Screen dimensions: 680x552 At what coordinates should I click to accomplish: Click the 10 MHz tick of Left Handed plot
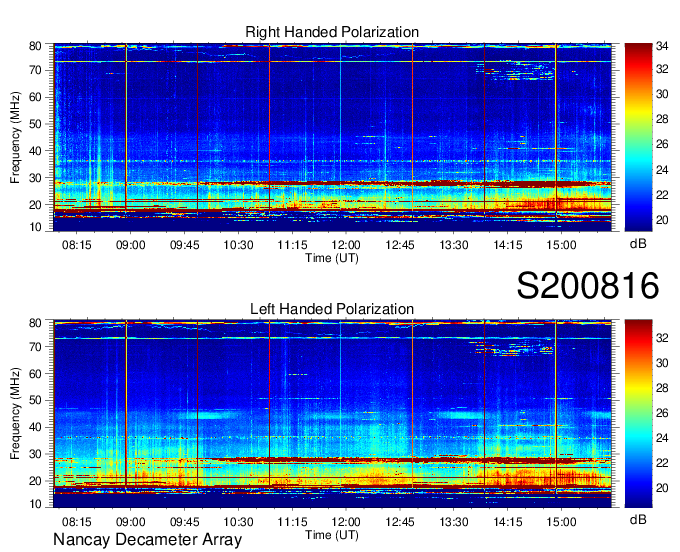point(35,504)
